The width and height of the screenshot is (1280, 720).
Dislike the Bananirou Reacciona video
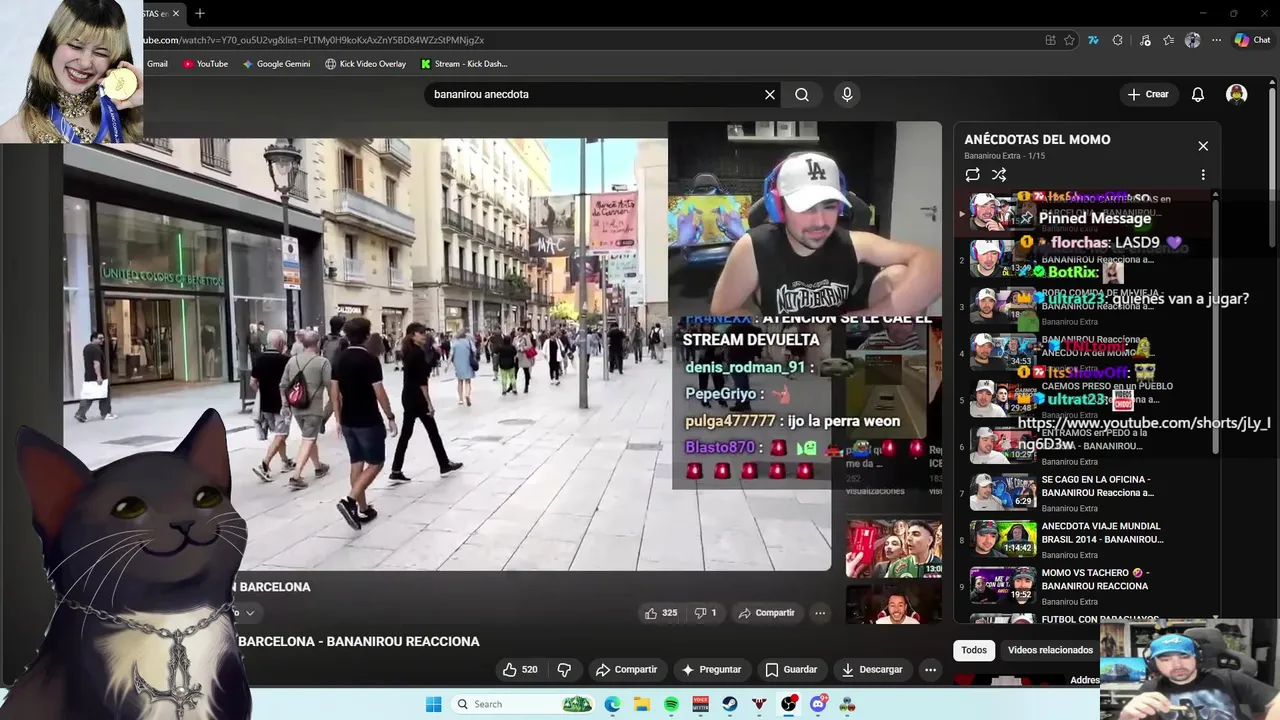564,669
